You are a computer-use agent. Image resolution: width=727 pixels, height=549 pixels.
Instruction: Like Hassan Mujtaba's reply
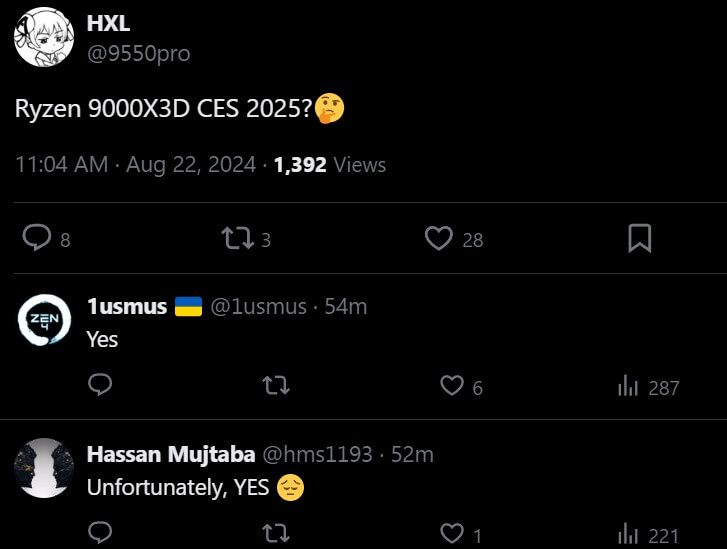pyautogui.click(x=453, y=533)
